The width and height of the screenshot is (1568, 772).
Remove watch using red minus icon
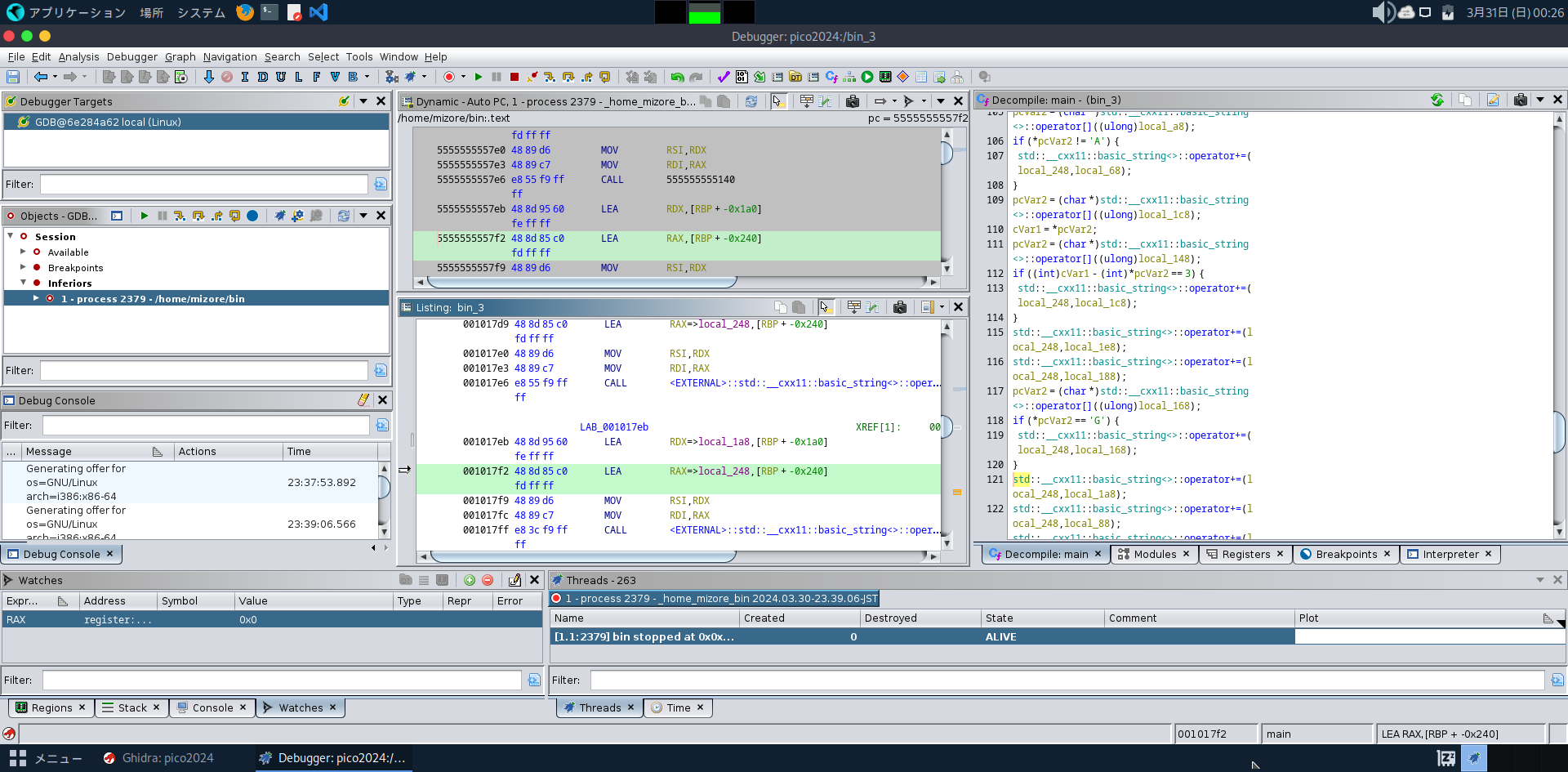[488, 580]
